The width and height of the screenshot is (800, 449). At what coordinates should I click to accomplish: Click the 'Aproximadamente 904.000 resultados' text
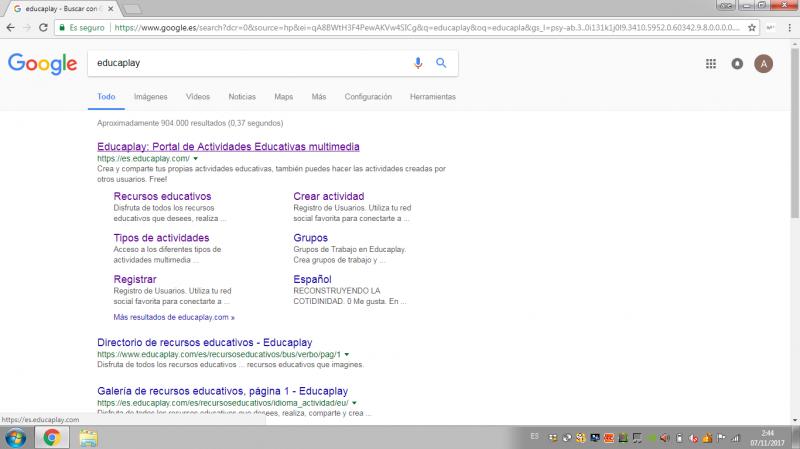point(190,123)
